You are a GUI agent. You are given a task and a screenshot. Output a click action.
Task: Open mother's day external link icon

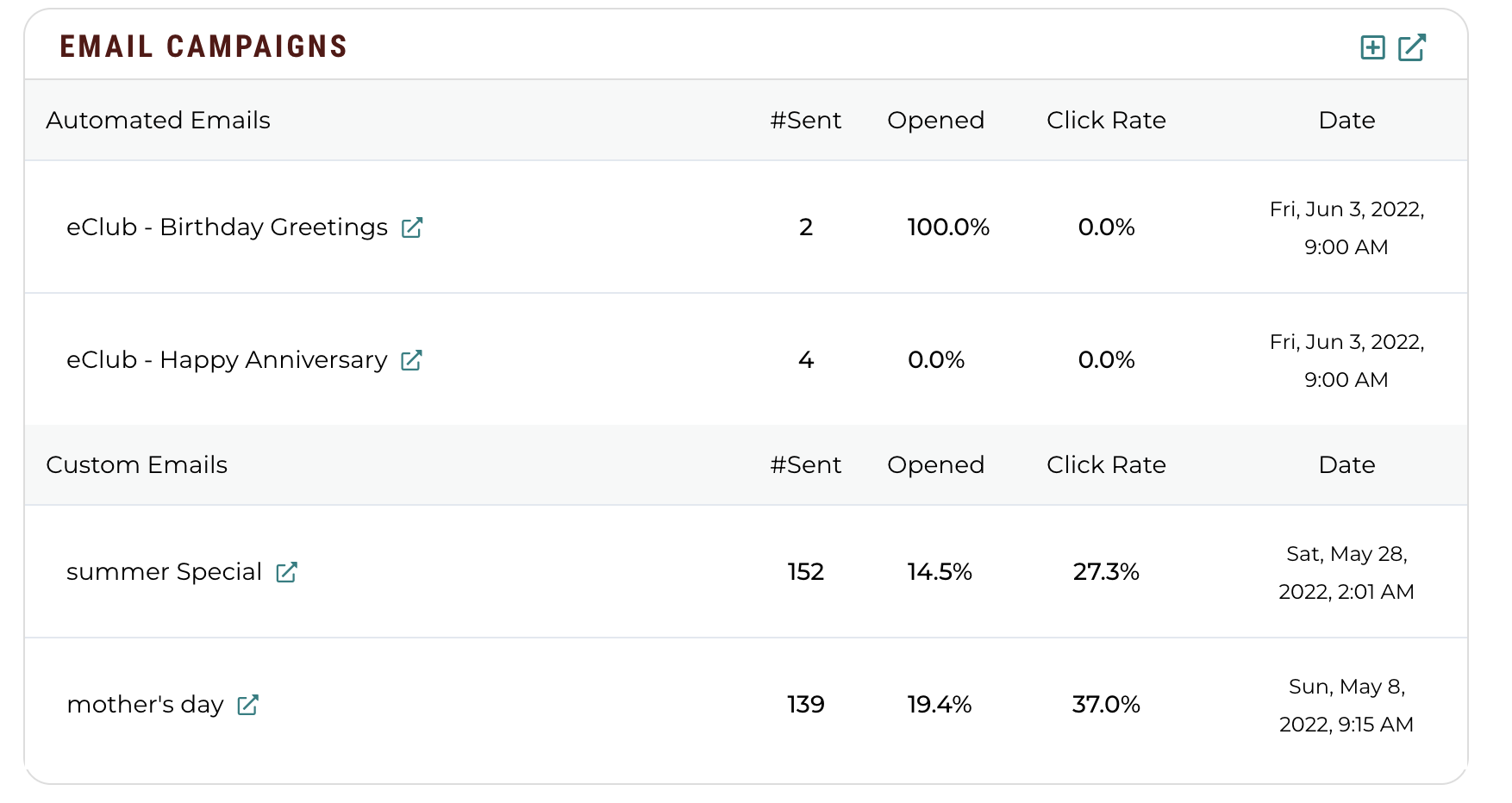click(x=247, y=705)
